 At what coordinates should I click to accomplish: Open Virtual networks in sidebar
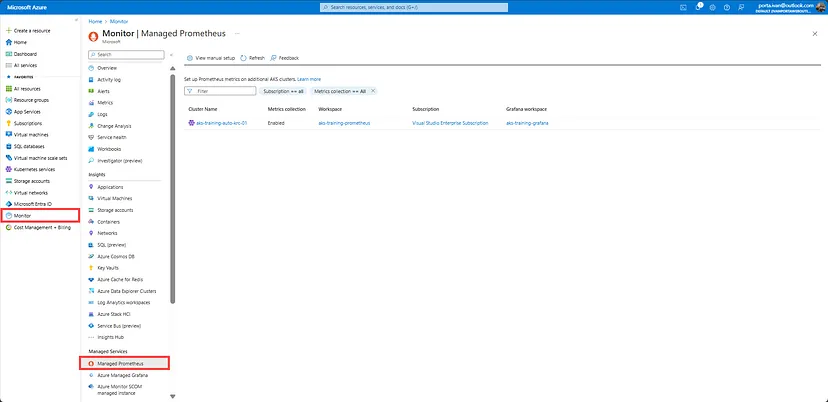(x=30, y=193)
